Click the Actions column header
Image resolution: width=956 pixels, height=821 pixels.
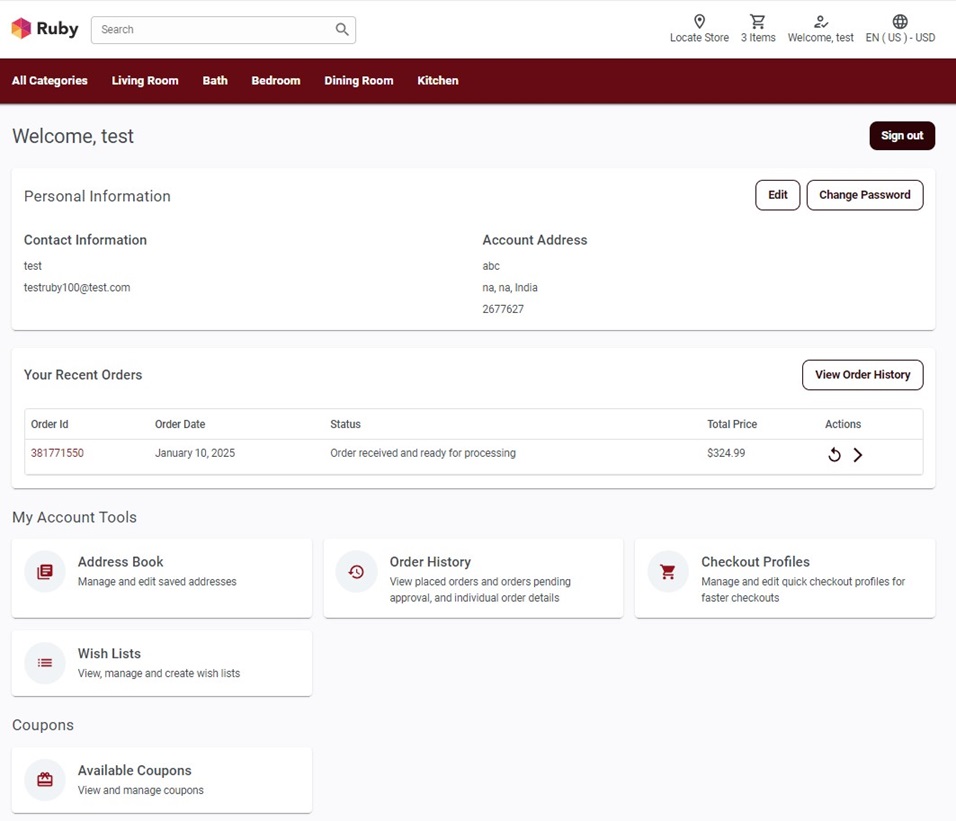tap(843, 424)
